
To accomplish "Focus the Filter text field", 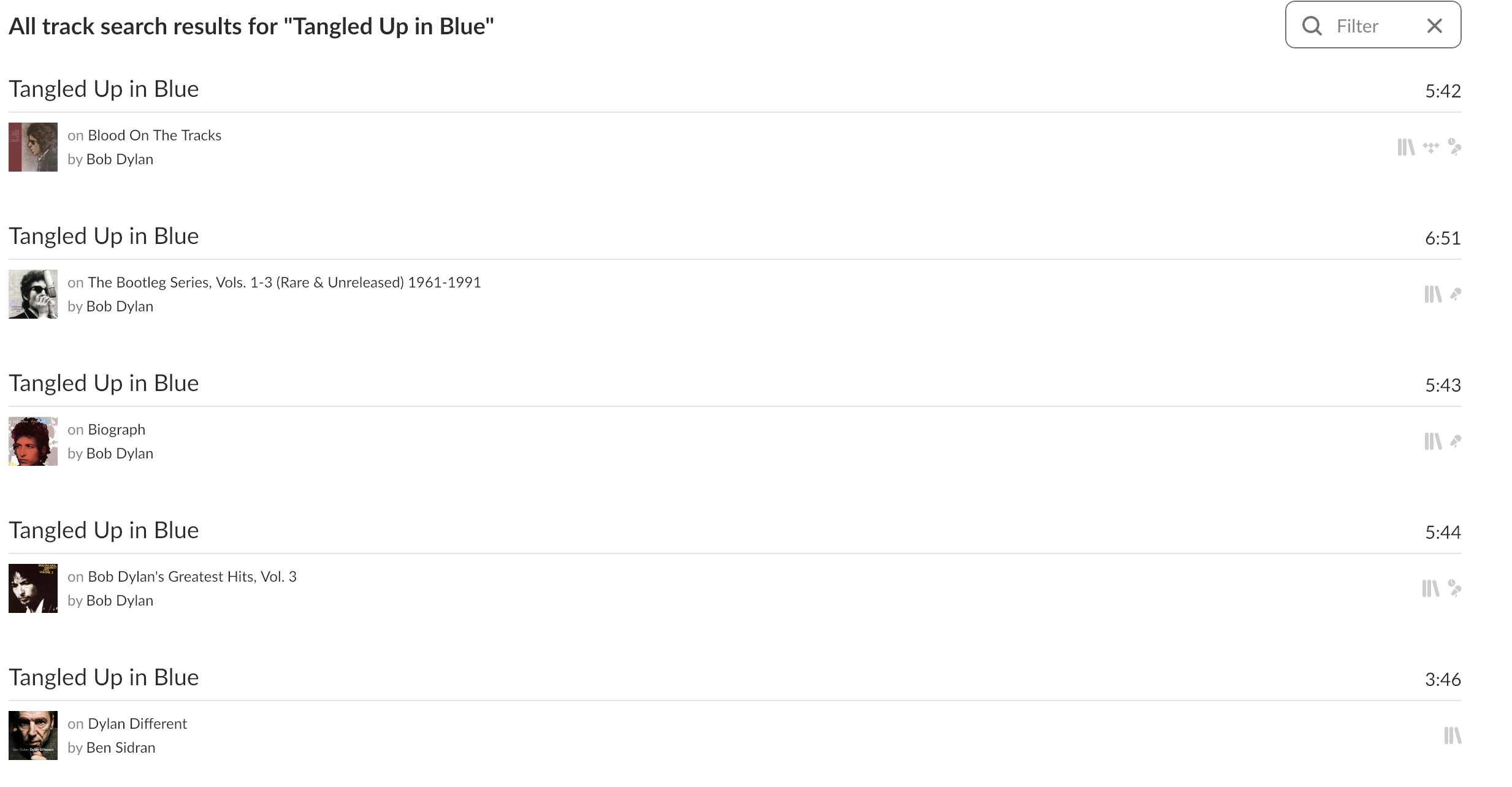I will tap(1373, 26).
